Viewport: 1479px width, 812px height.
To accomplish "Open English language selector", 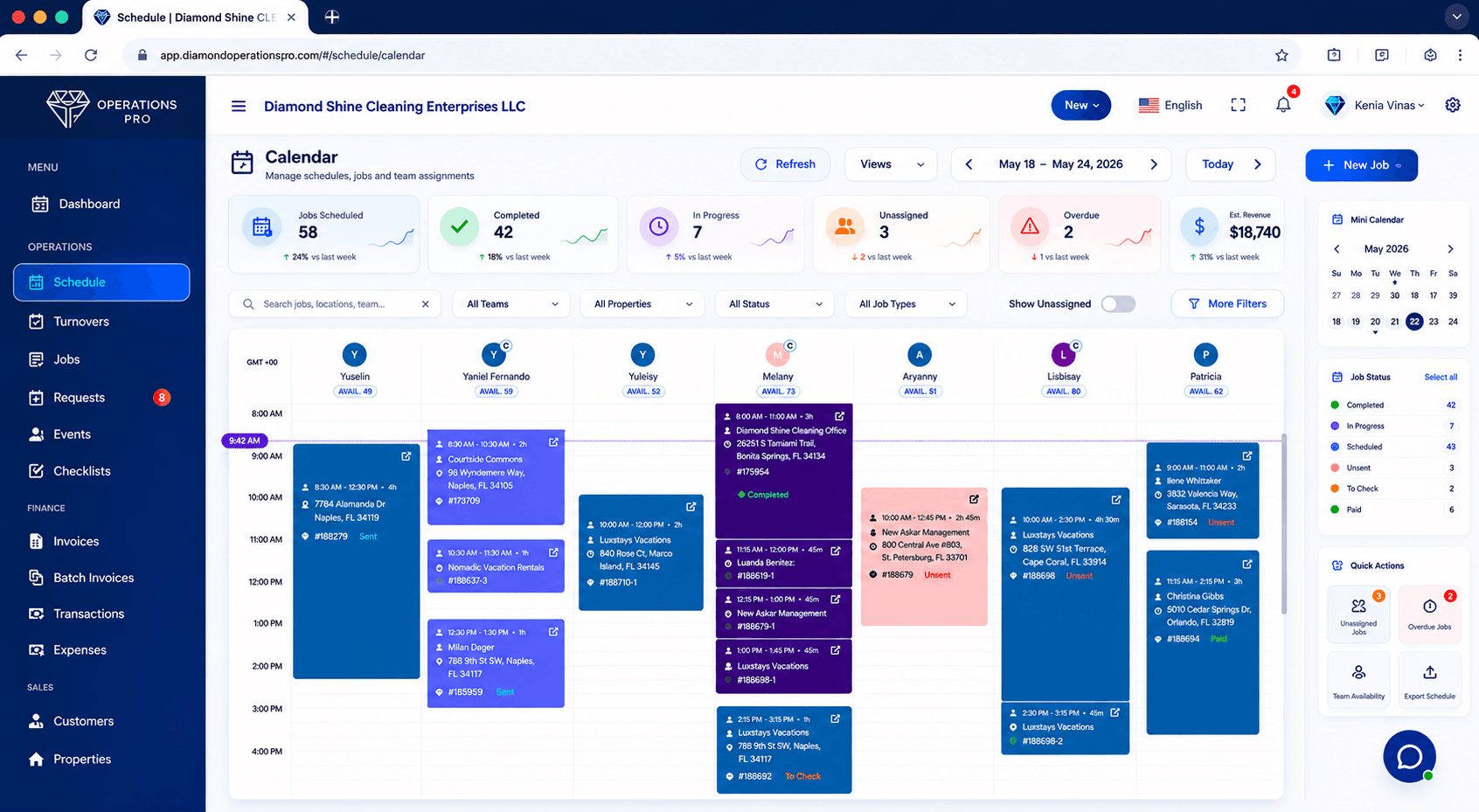I will click(x=1170, y=105).
